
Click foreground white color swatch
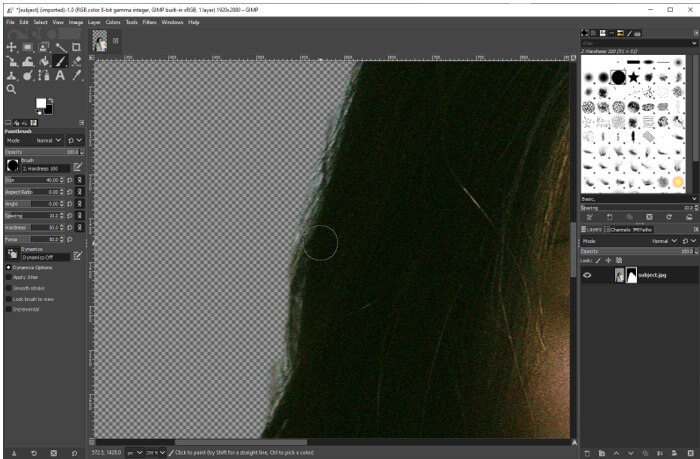[41, 103]
